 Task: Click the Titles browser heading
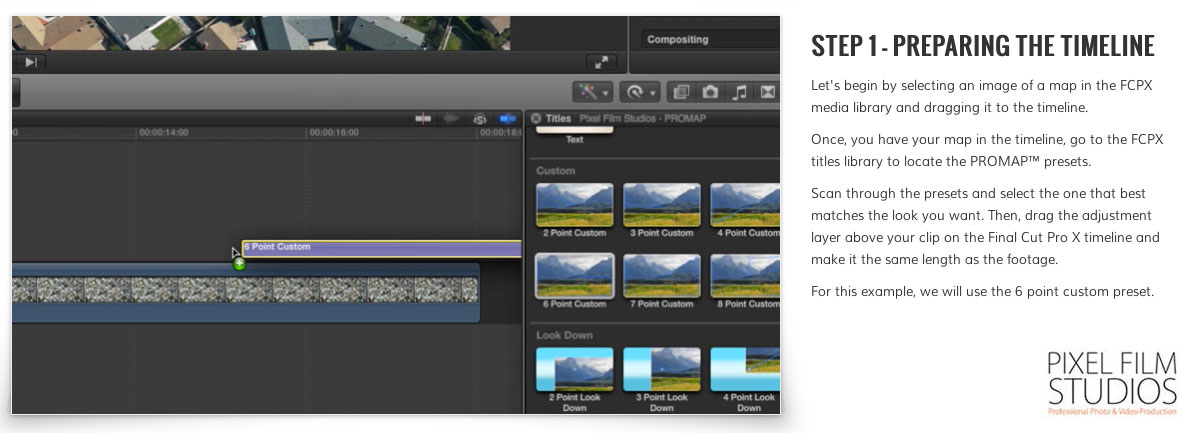pos(558,119)
